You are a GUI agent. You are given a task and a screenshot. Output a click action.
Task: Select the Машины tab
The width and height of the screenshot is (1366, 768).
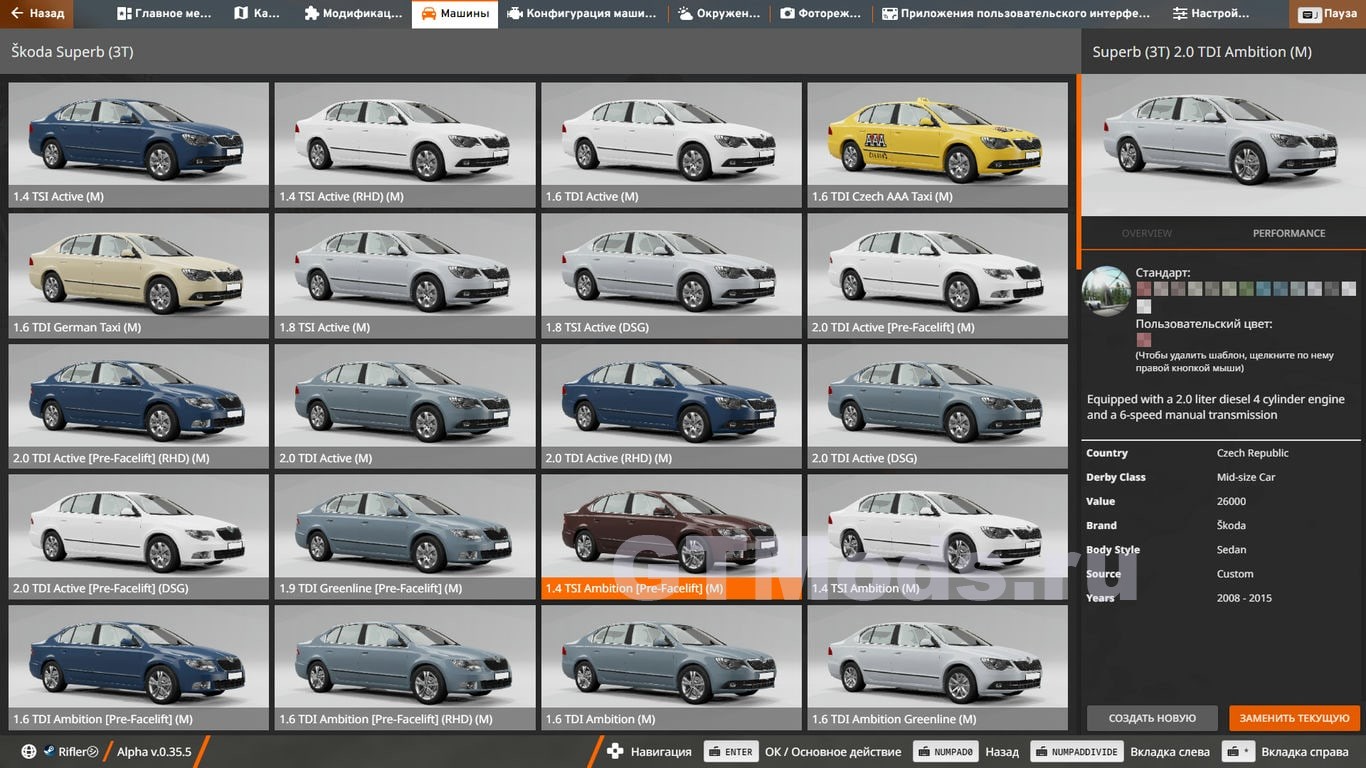coord(455,14)
